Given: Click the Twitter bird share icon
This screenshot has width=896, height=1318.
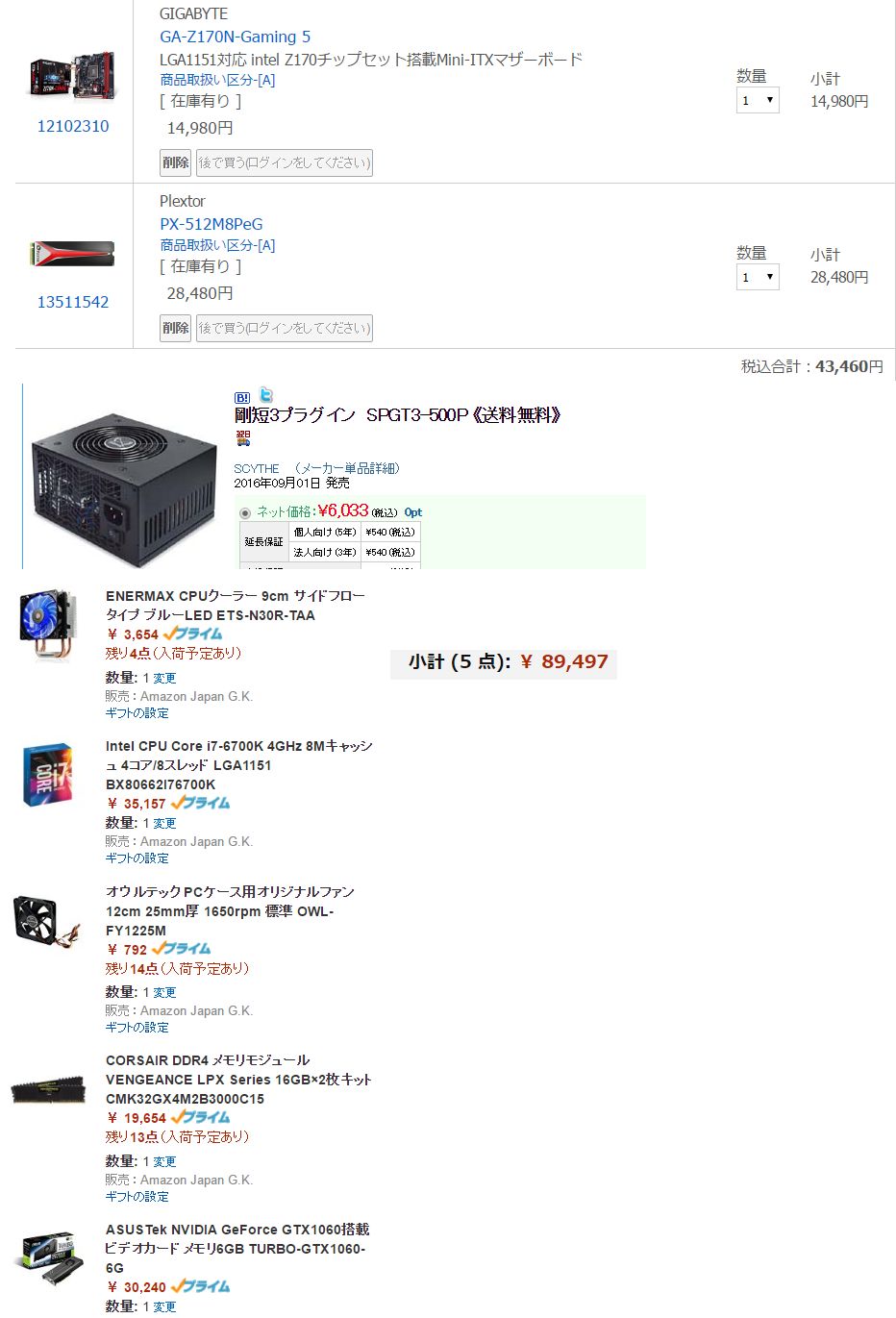Looking at the screenshot, I should [266, 395].
